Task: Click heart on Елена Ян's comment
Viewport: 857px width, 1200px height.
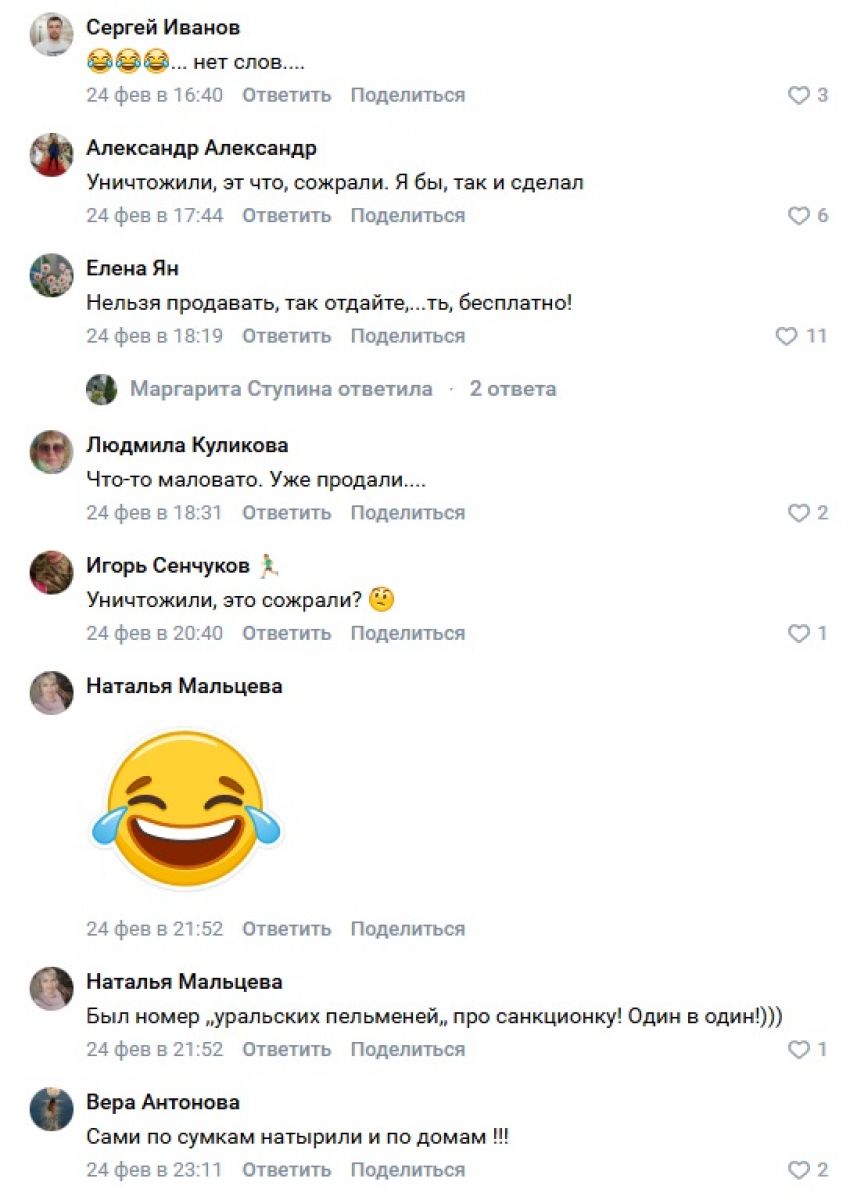Action: [787, 336]
